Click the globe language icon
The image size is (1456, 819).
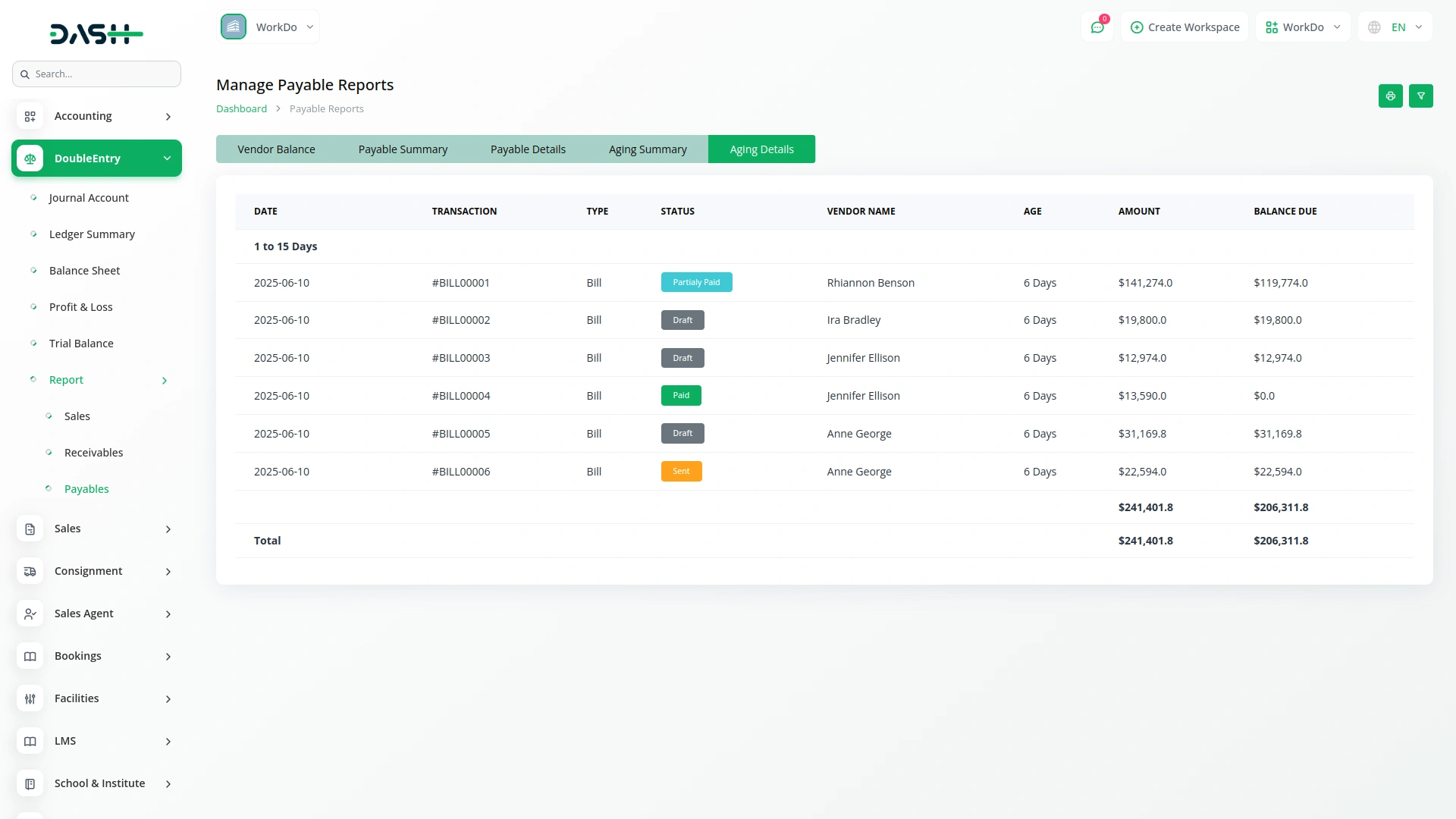(x=1374, y=27)
